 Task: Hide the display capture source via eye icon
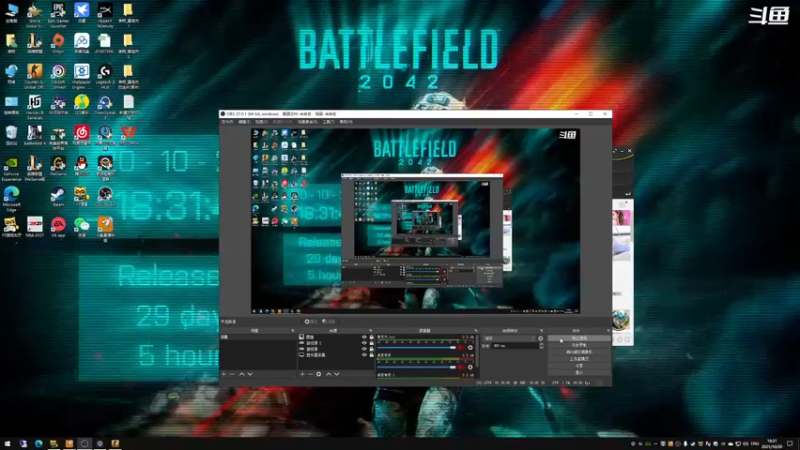pyautogui.click(x=364, y=355)
